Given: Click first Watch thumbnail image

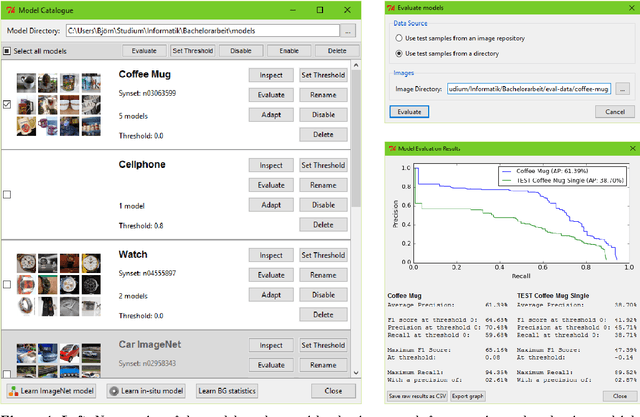Looking at the screenshot, I should point(26,263).
